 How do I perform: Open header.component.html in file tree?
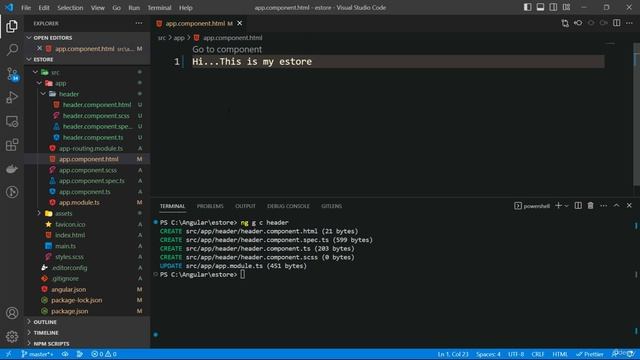[97, 105]
